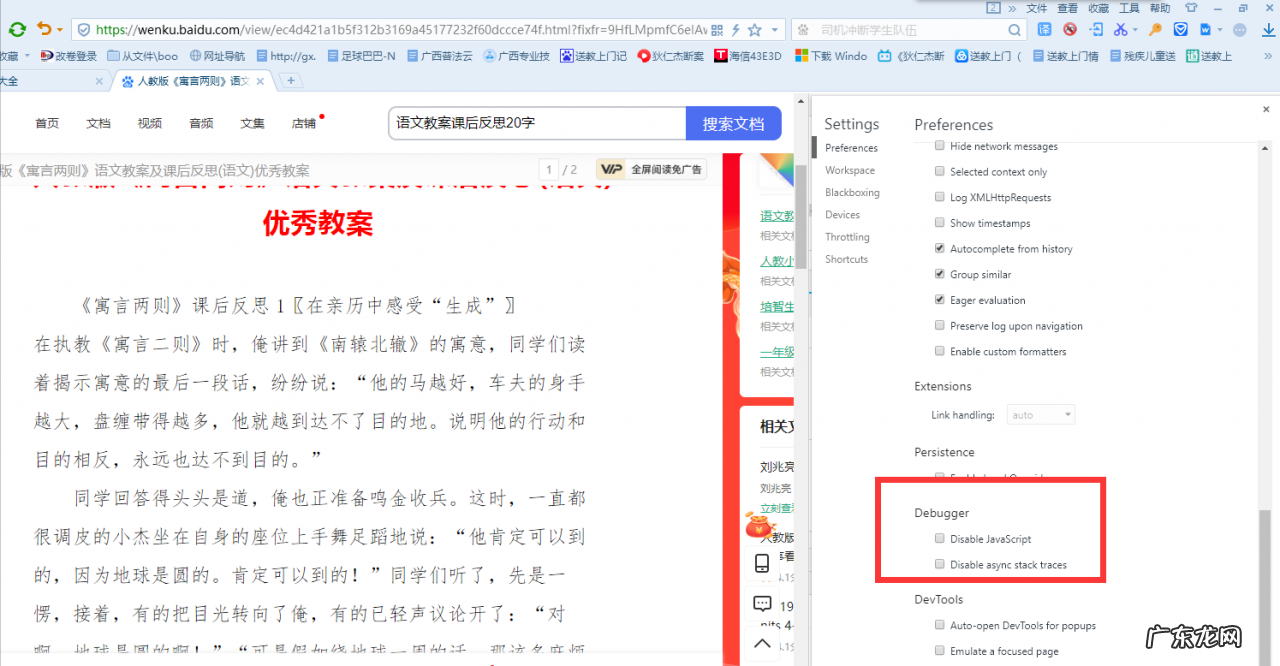Open the ad-blocker icon on toolbar

[1069, 29]
